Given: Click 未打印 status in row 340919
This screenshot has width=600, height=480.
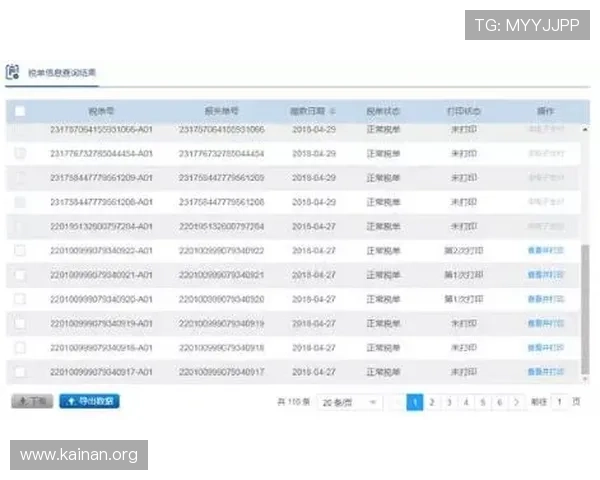Looking at the screenshot, I should pos(464,323).
